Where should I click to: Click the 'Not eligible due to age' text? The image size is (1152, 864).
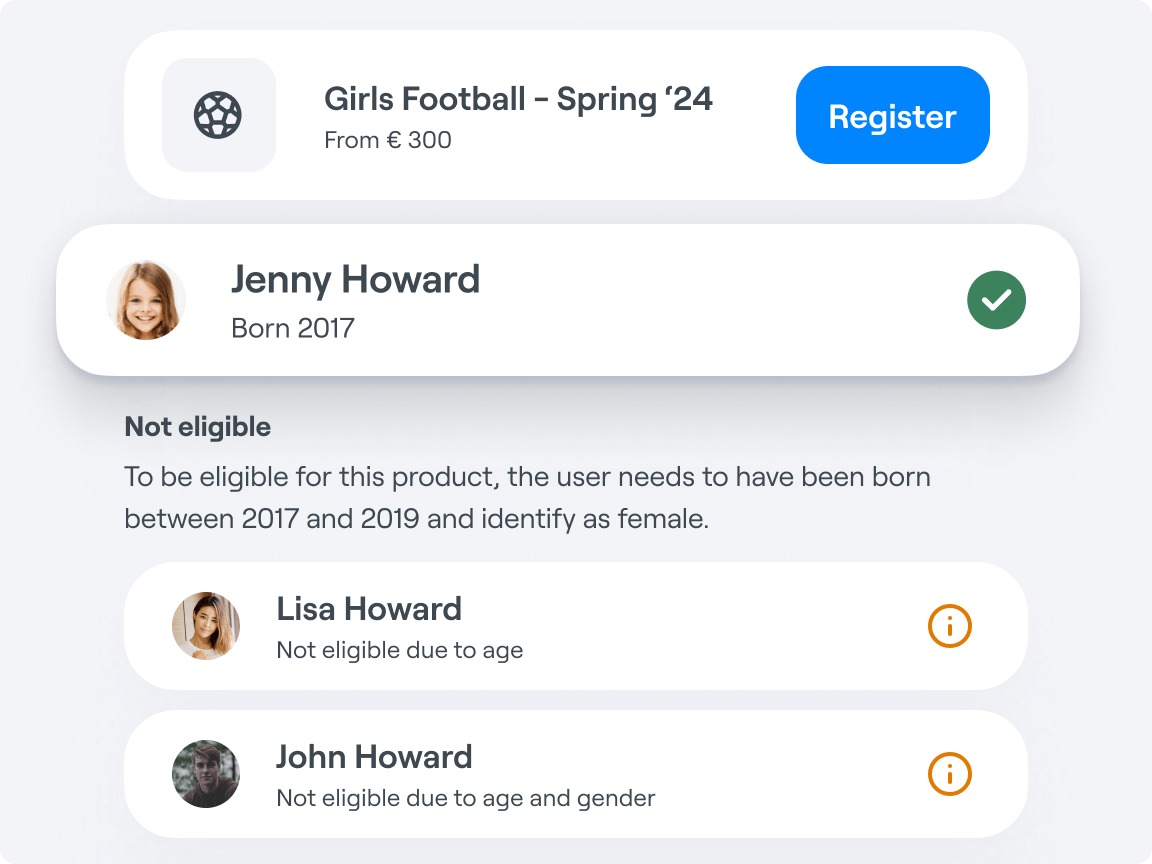[x=400, y=650]
